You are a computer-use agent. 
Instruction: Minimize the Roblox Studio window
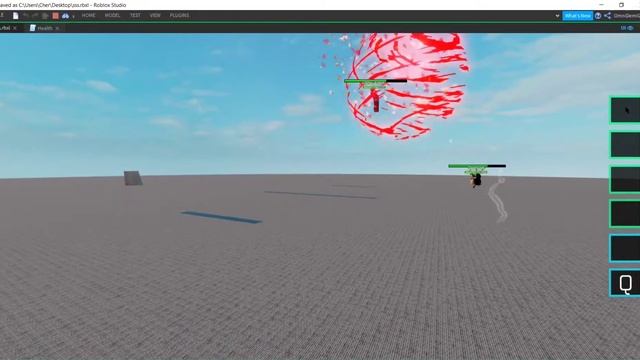pyautogui.click(x=601, y=5)
